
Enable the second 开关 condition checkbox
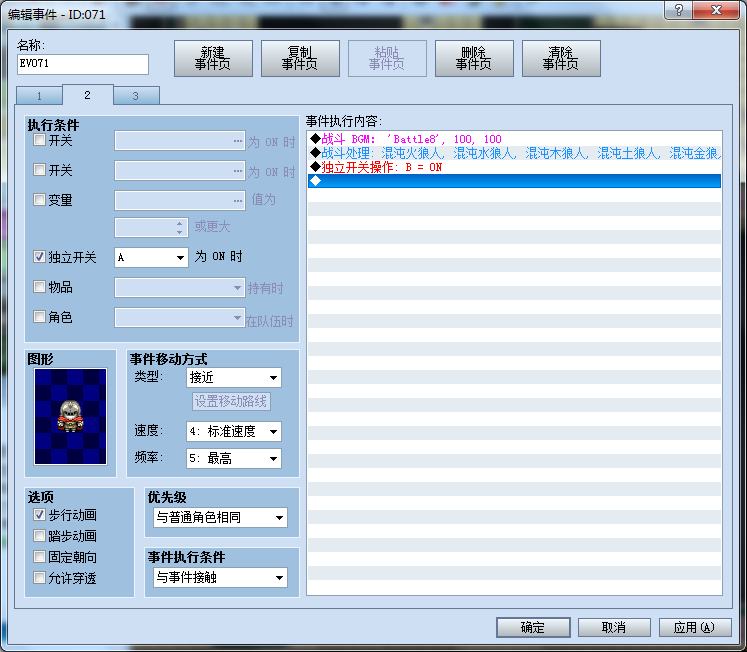coord(39,170)
